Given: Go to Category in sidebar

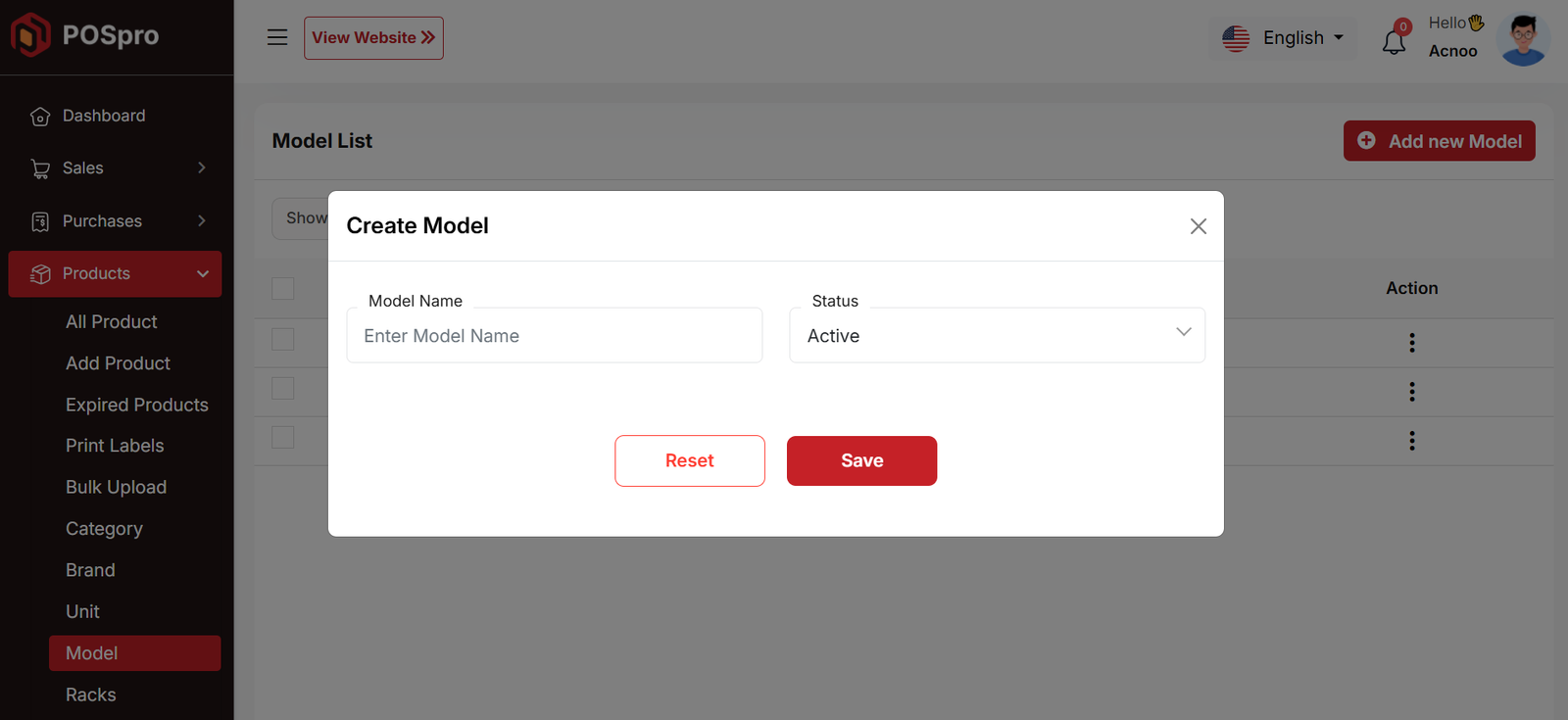Looking at the screenshot, I should [104, 529].
